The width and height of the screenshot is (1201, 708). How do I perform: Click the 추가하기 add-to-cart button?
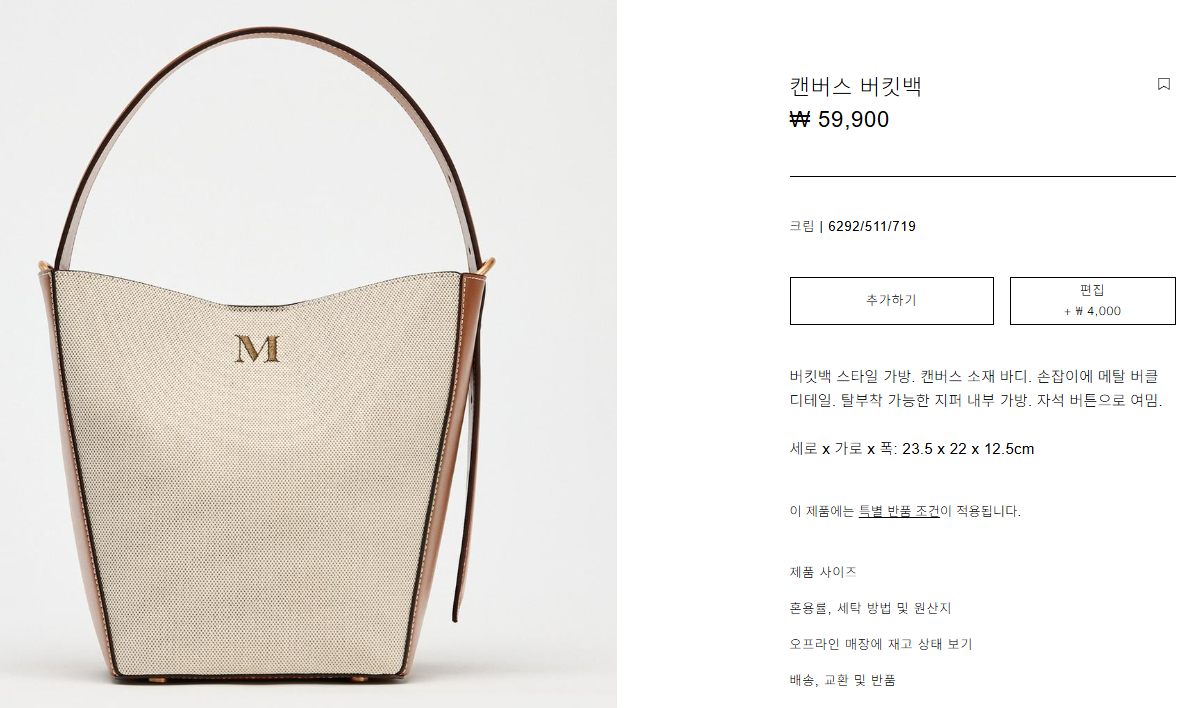pyautogui.click(x=891, y=301)
